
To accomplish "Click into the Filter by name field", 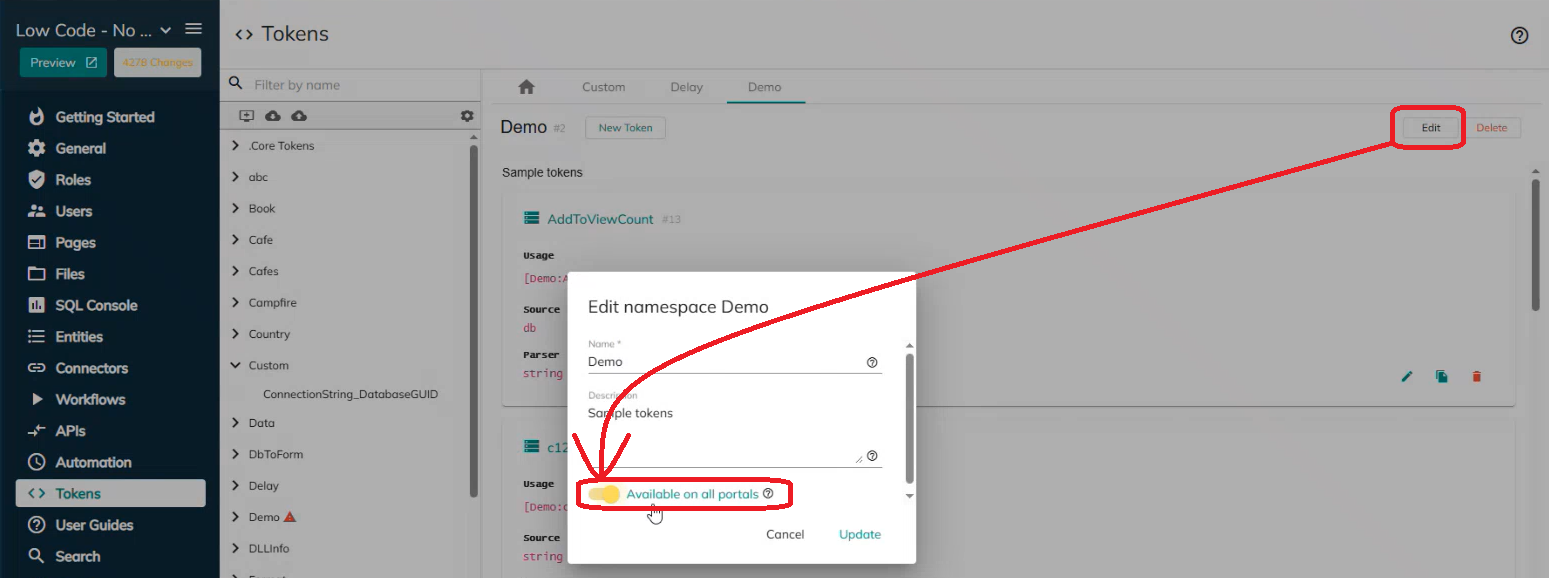I will click(x=350, y=85).
